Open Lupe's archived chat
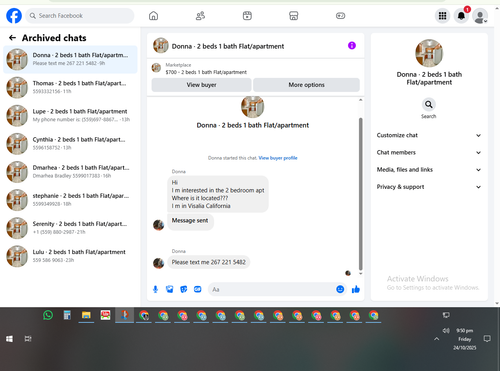Image resolution: width=500 pixels, height=371 pixels. click(70, 115)
